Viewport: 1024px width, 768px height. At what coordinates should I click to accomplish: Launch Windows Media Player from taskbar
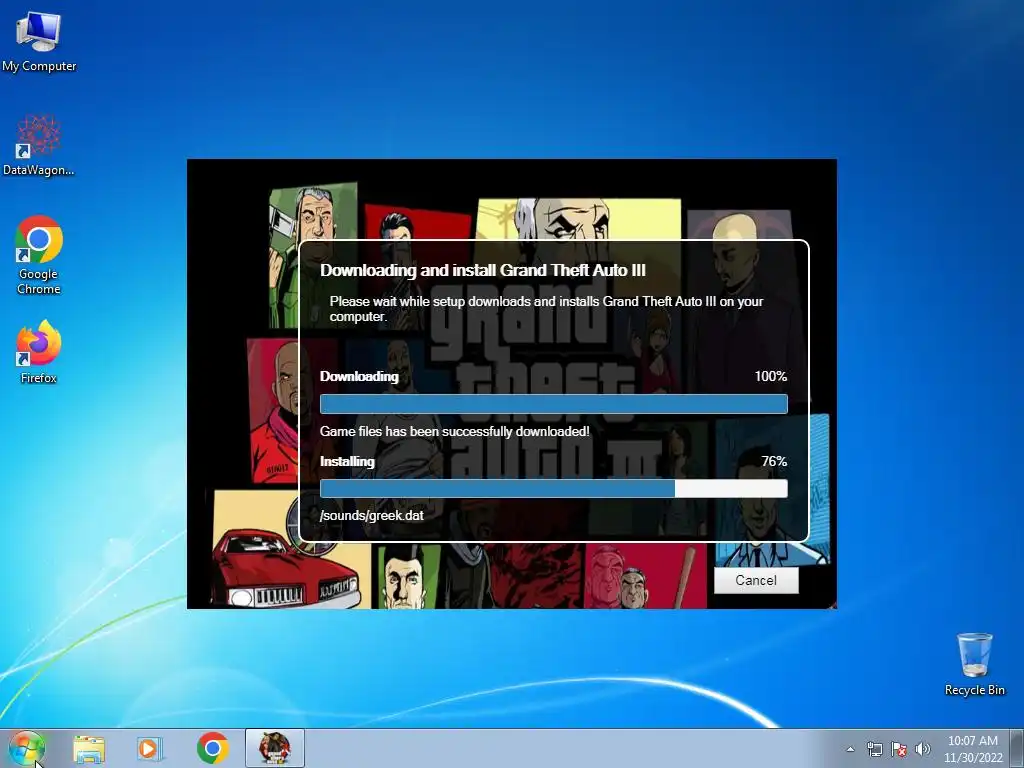pos(150,748)
